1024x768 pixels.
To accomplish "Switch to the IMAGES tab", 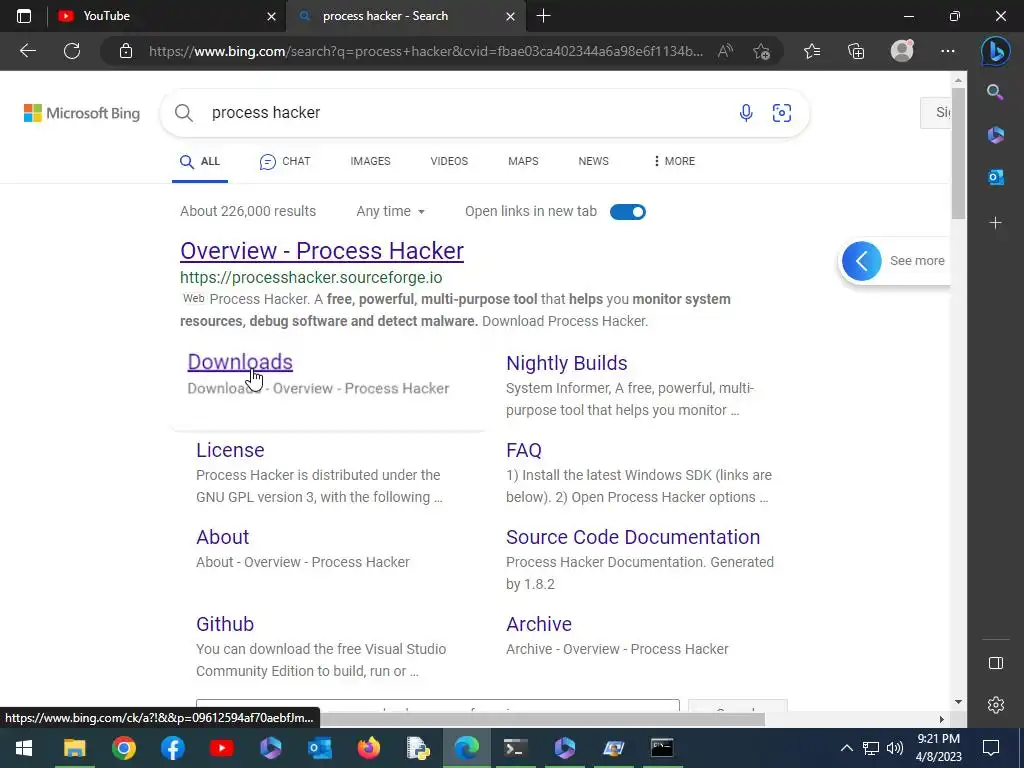I will 370,161.
